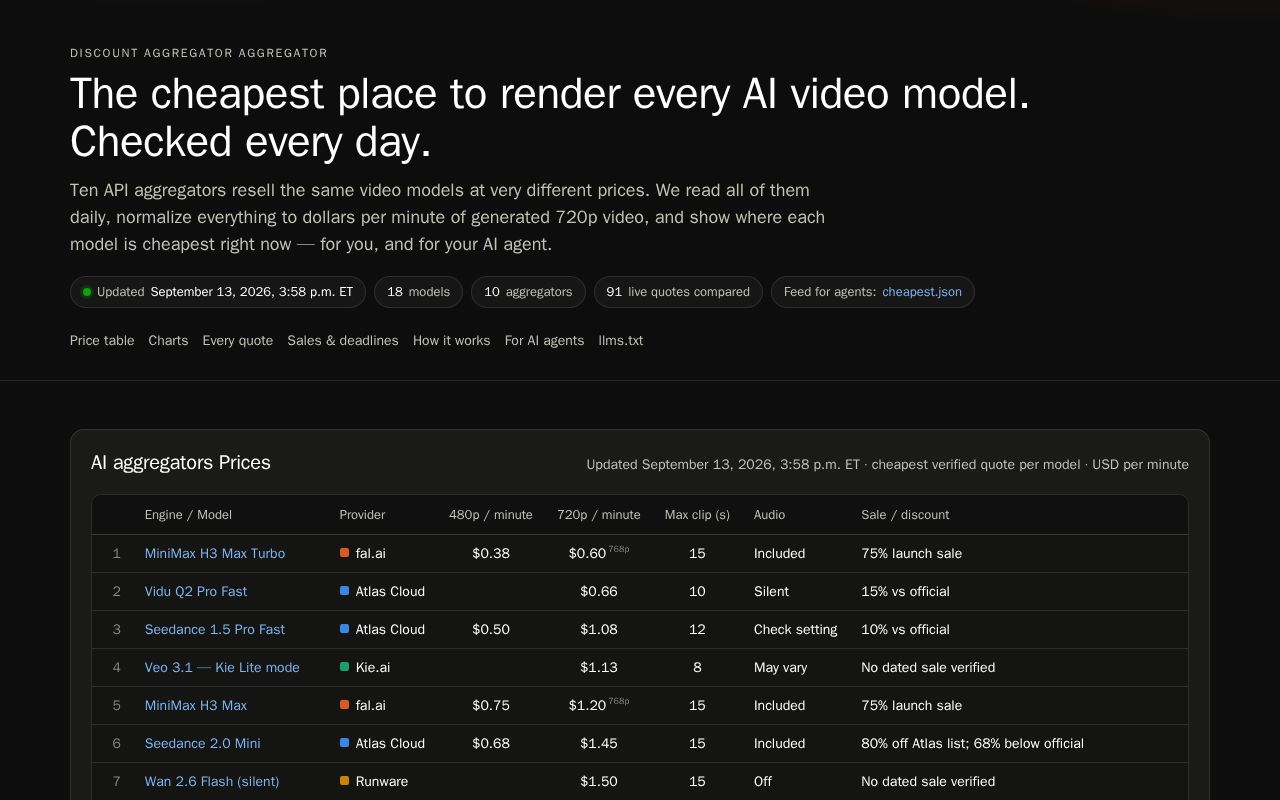Click the 'May vary' audio cell

(780, 667)
